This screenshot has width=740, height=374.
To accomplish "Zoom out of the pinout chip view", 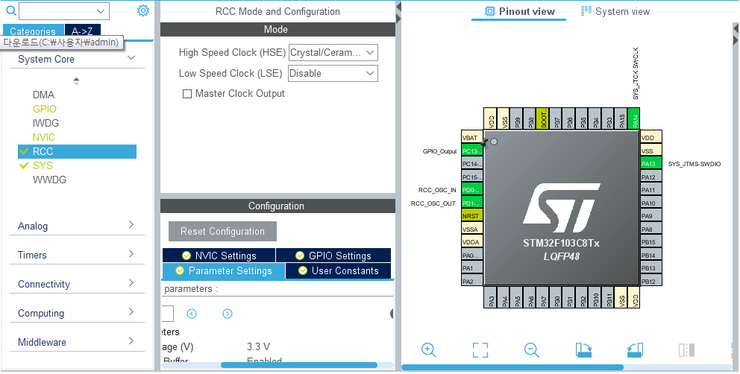I will [531, 350].
